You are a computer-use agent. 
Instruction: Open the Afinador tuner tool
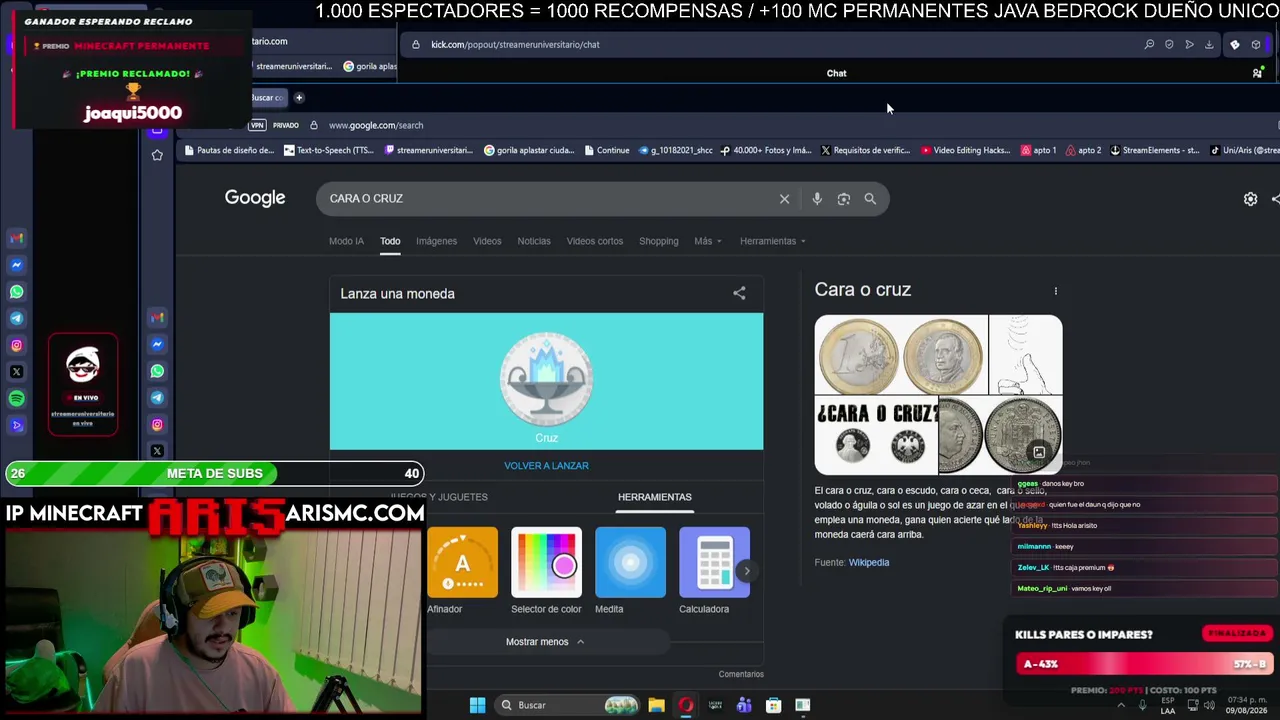coord(462,571)
